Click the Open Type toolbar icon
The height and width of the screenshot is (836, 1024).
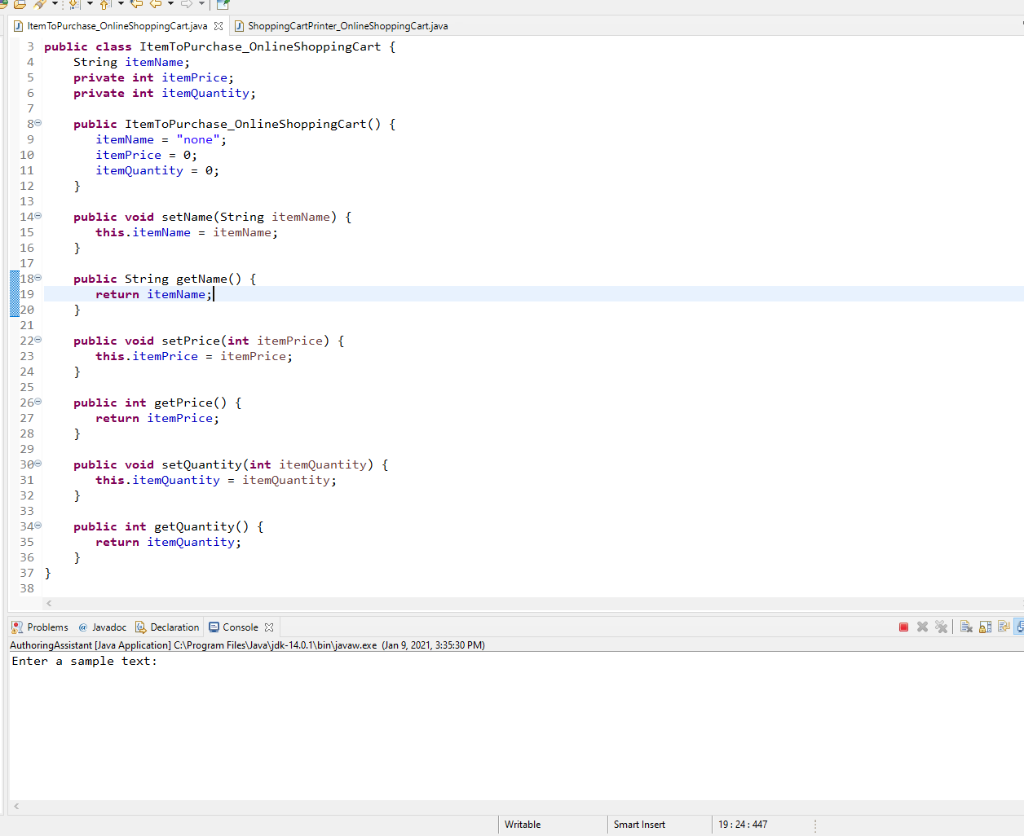tap(20, 4)
